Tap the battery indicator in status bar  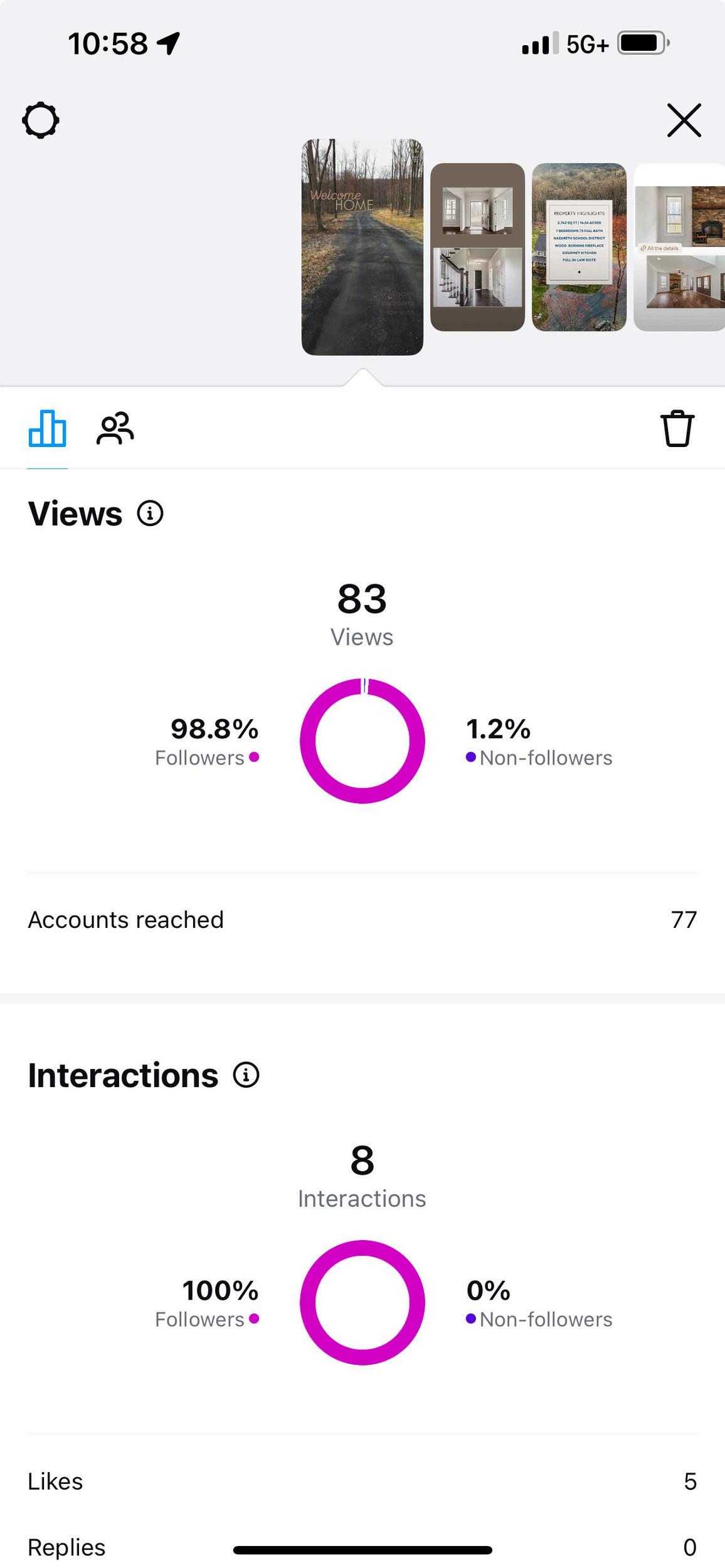643,43
